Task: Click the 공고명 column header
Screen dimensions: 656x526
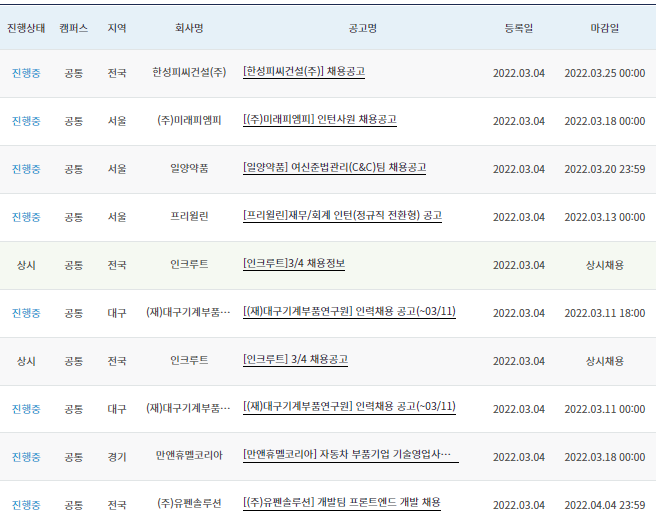Action: pos(363,28)
